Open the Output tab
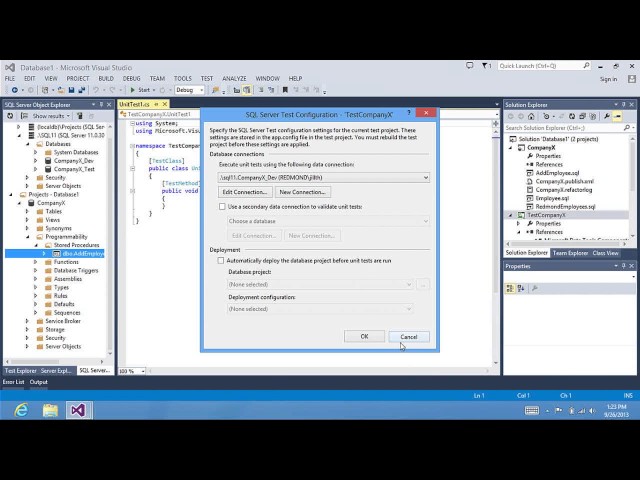Viewport: 640px width, 480px height. click(x=39, y=382)
